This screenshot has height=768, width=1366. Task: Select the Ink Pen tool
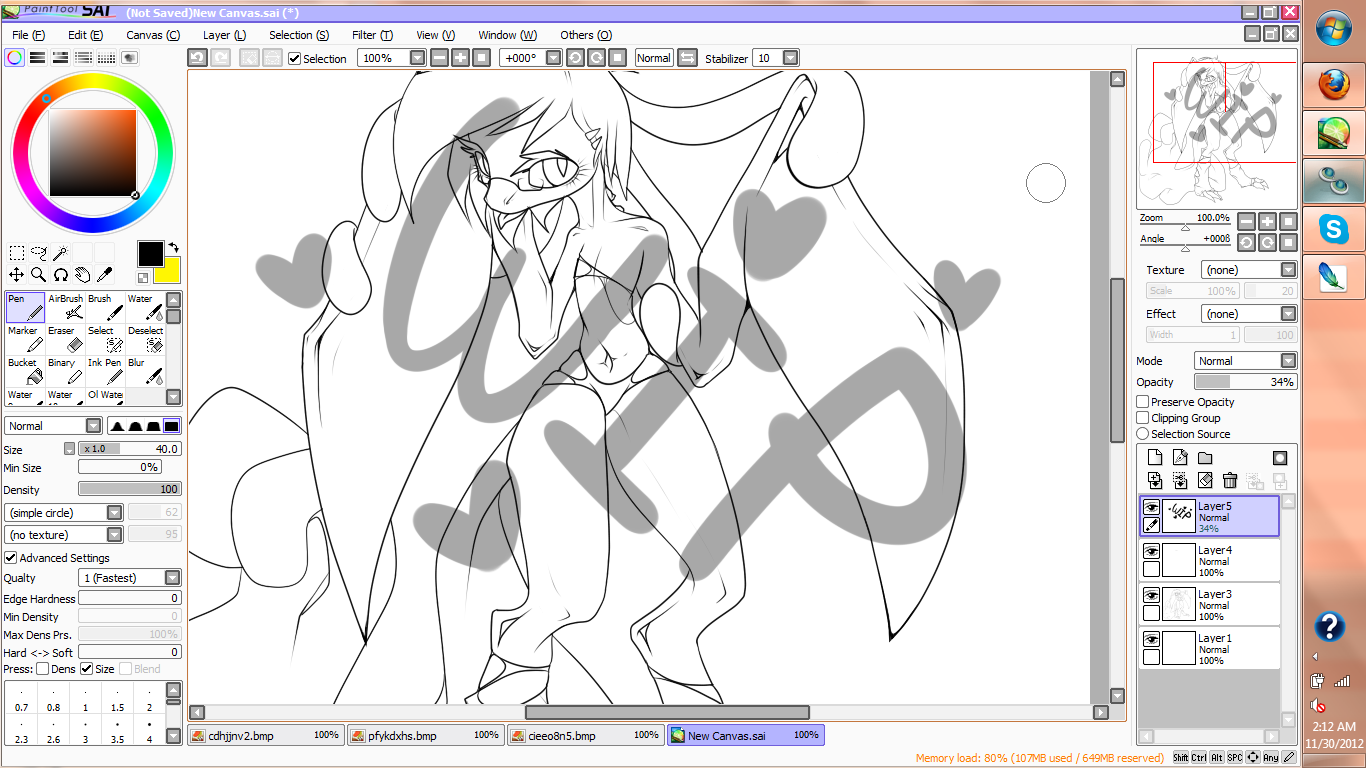coord(105,371)
